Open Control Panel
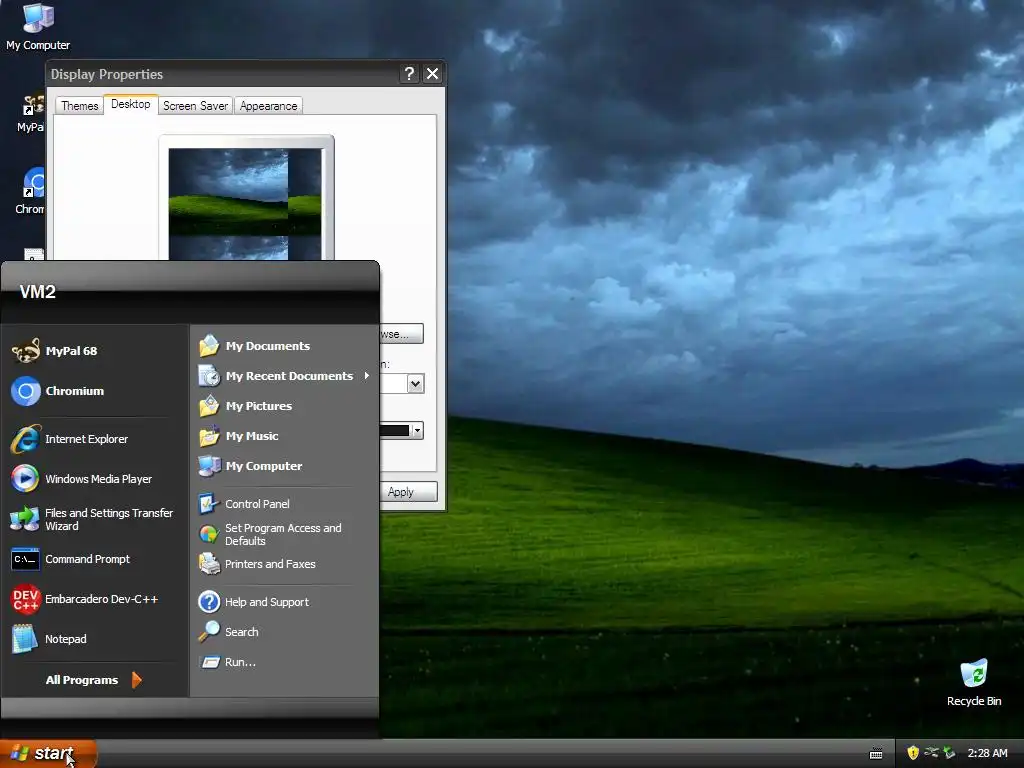The image size is (1024, 768). coord(244,504)
